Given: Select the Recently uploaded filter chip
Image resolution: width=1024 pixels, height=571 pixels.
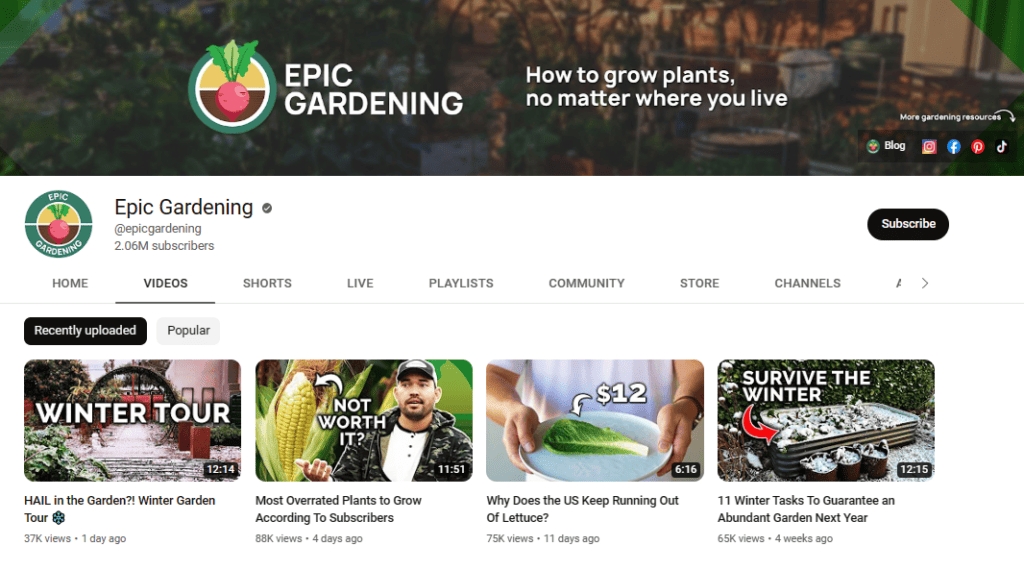Looking at the screenshot, I should point(86,331).
